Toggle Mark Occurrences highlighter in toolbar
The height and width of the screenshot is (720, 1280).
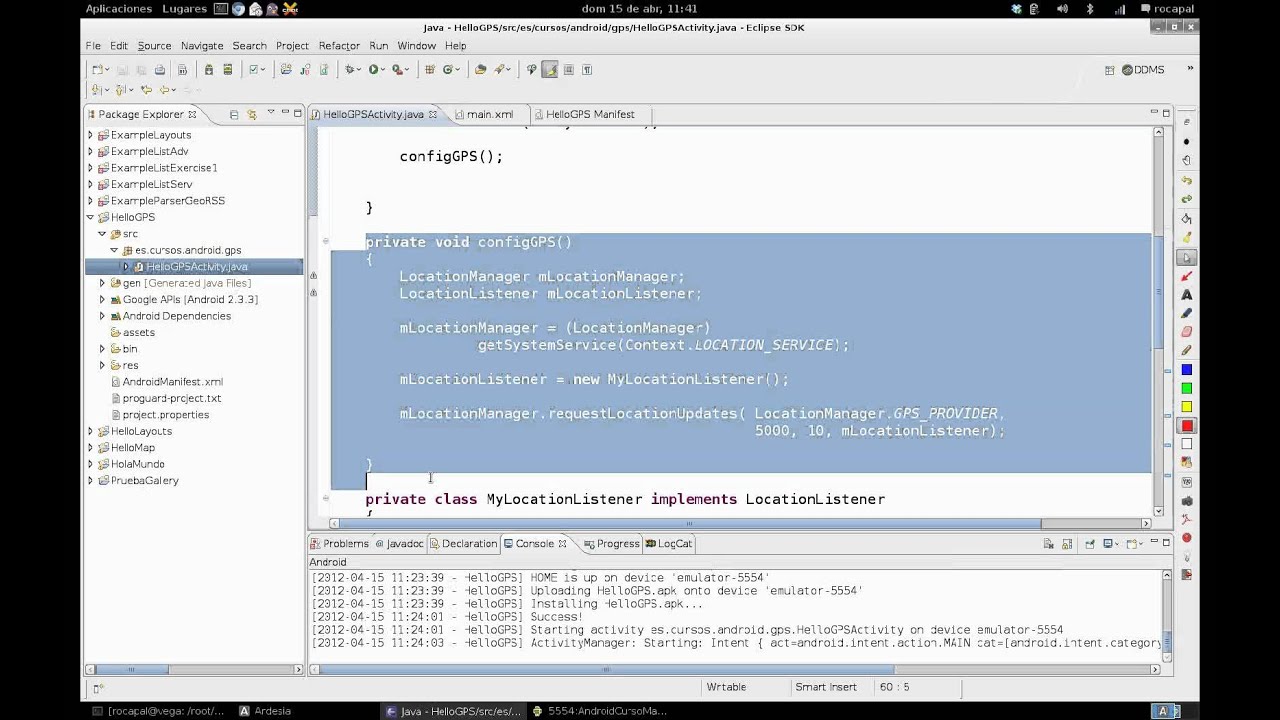coord(550,69)
